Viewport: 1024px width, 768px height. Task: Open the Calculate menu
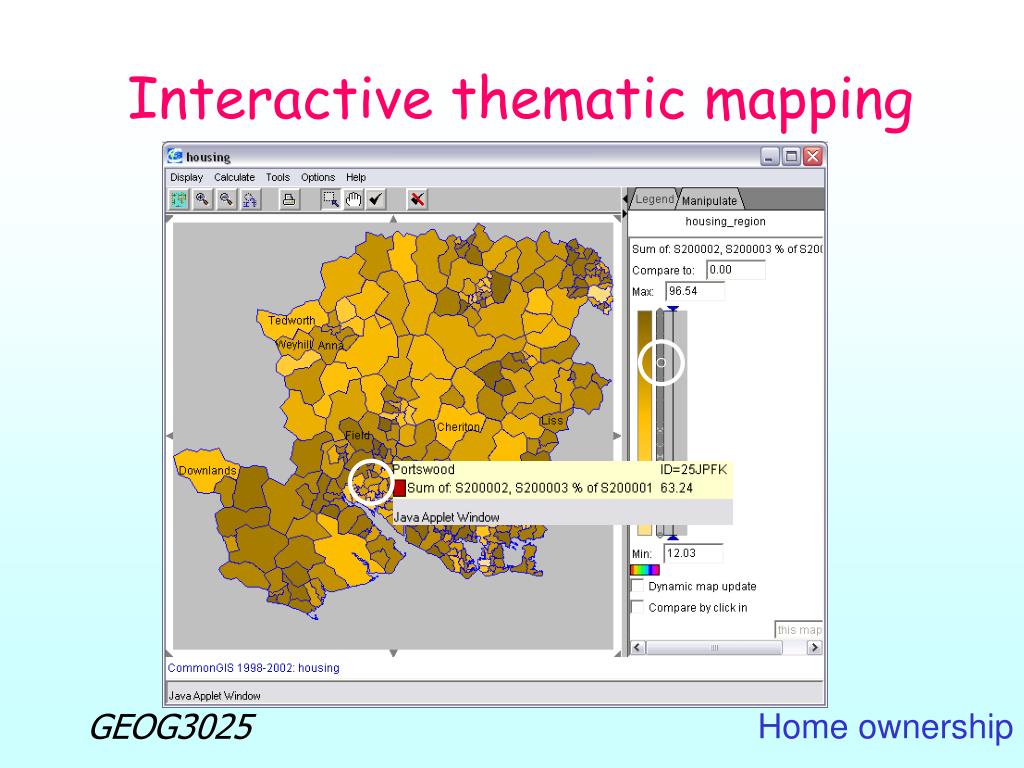click(234, 177)
